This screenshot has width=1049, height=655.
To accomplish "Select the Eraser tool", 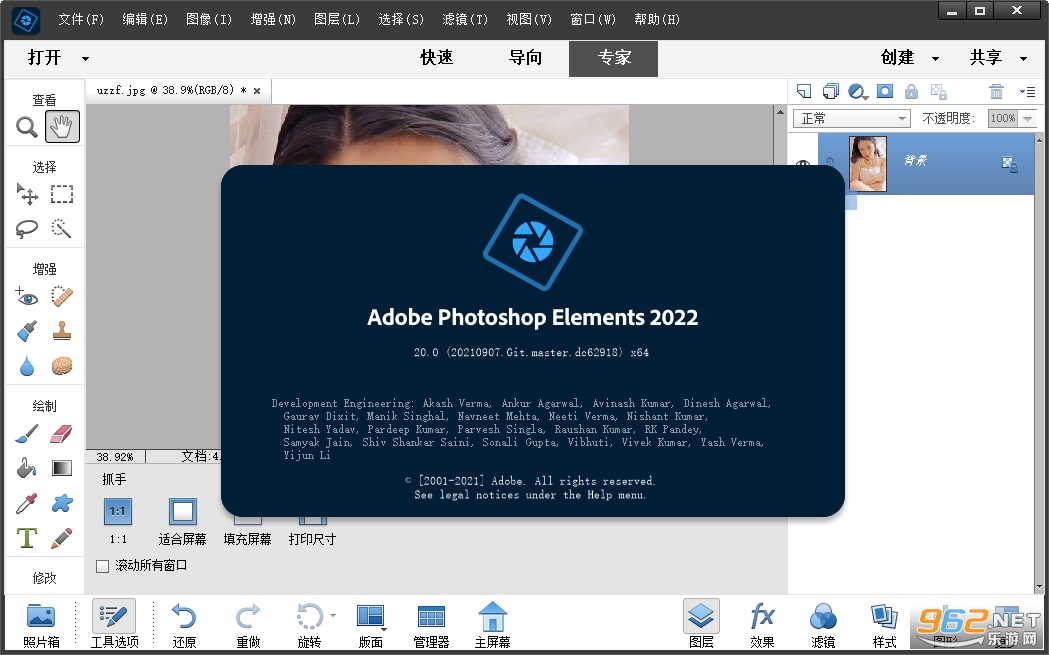I will coord(62,434).
